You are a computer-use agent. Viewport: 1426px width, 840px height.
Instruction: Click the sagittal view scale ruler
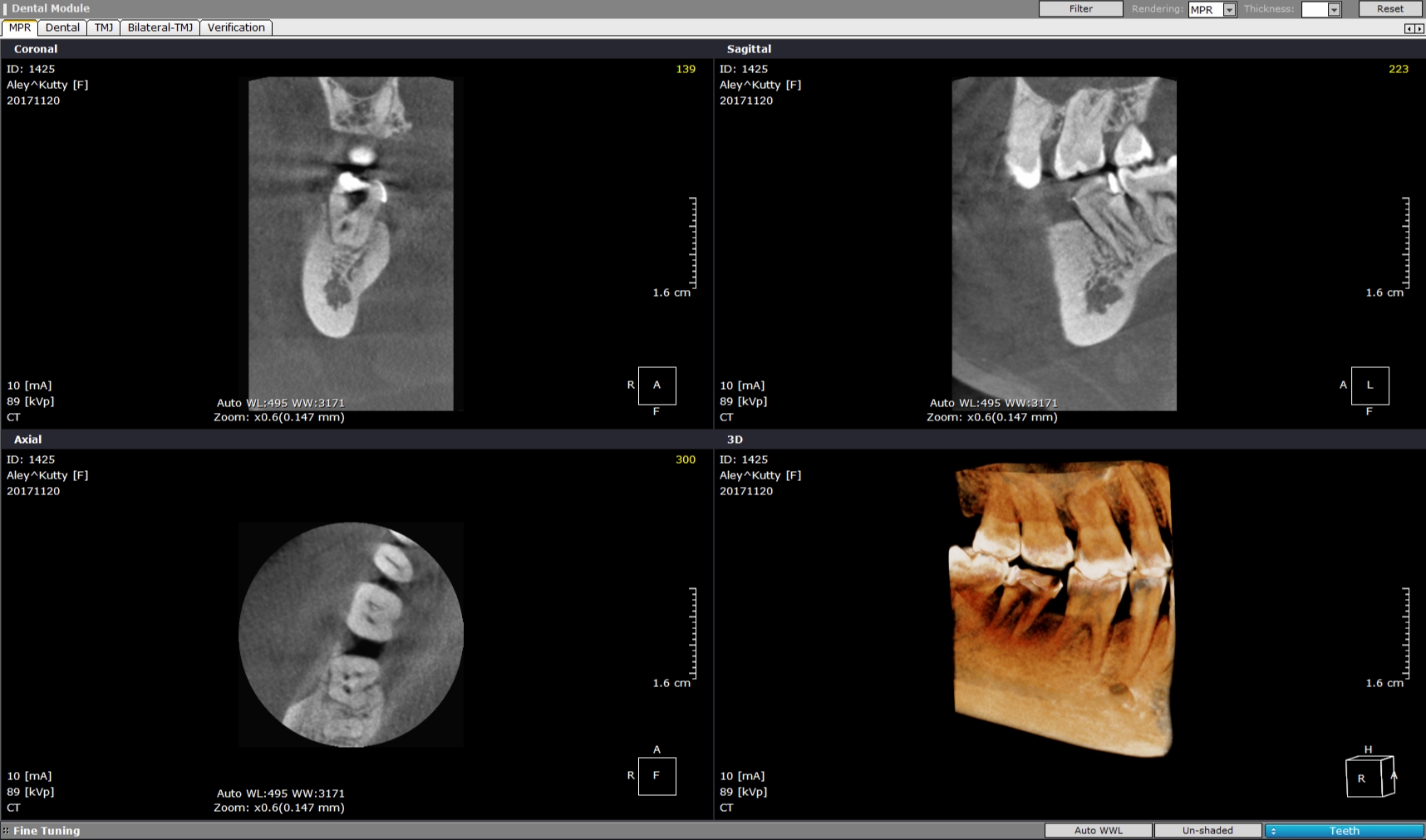coord(1405,243)
